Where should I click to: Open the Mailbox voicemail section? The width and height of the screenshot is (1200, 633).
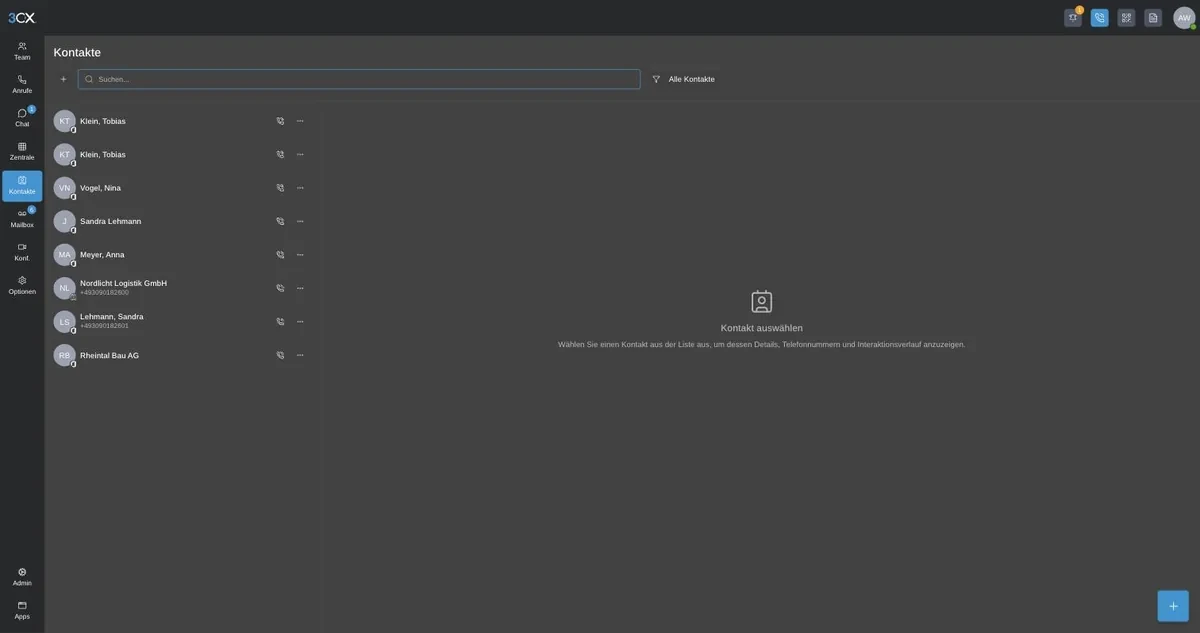[x=22, y=219]
